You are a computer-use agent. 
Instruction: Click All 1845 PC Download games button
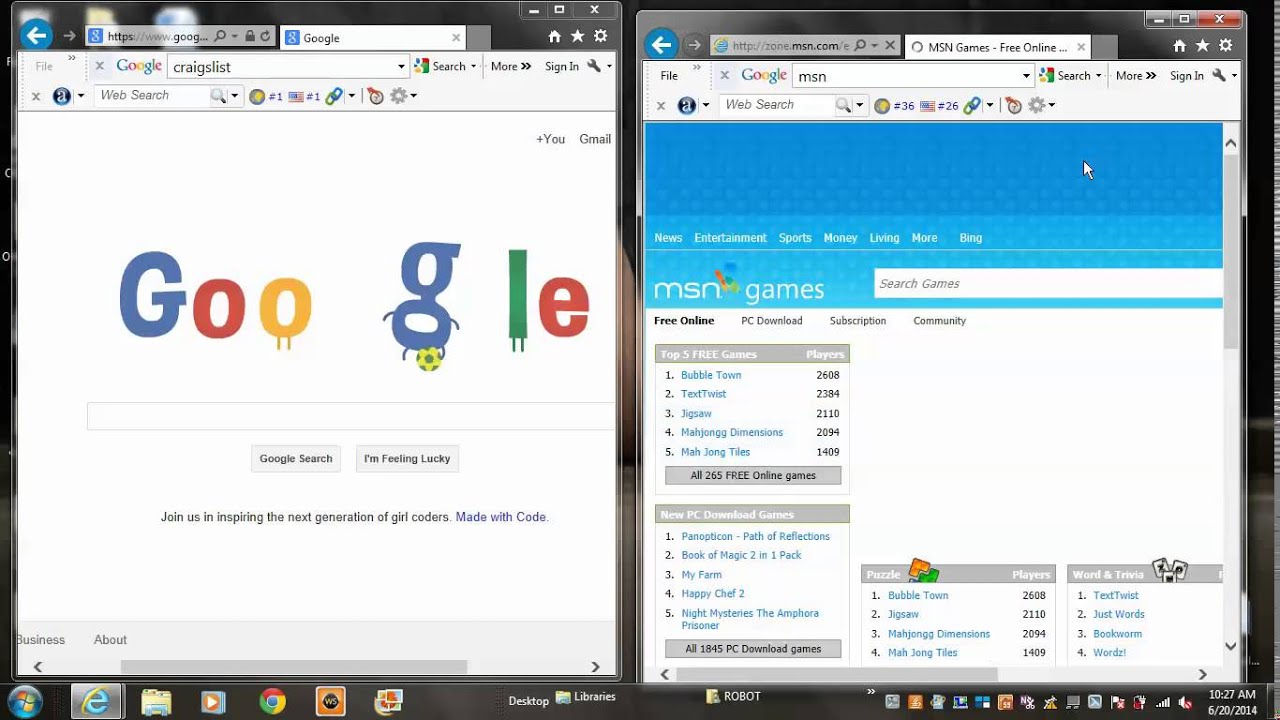pos(753,649)
